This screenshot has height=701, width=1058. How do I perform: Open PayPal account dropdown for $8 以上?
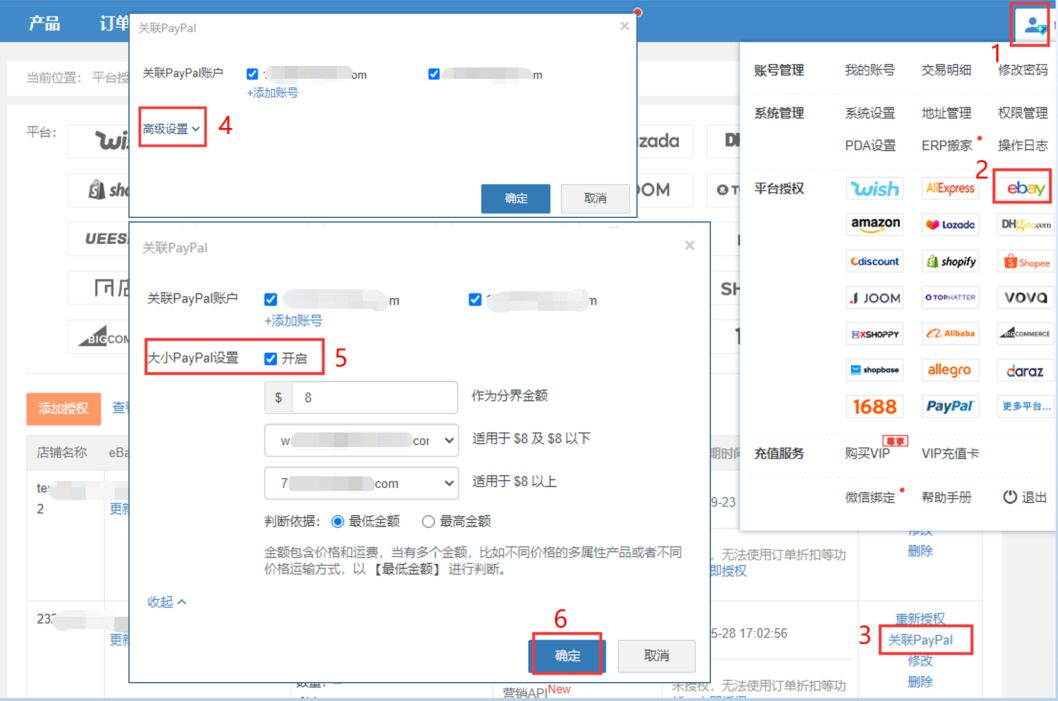coord(362,483)
